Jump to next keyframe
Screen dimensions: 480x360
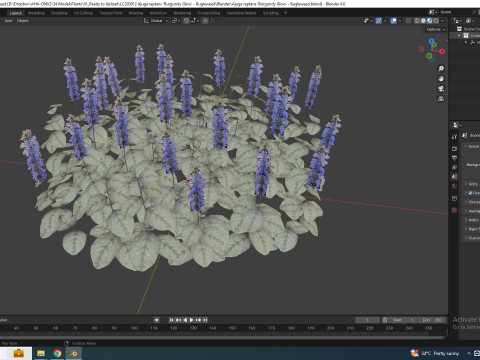[x=198, y=320]
